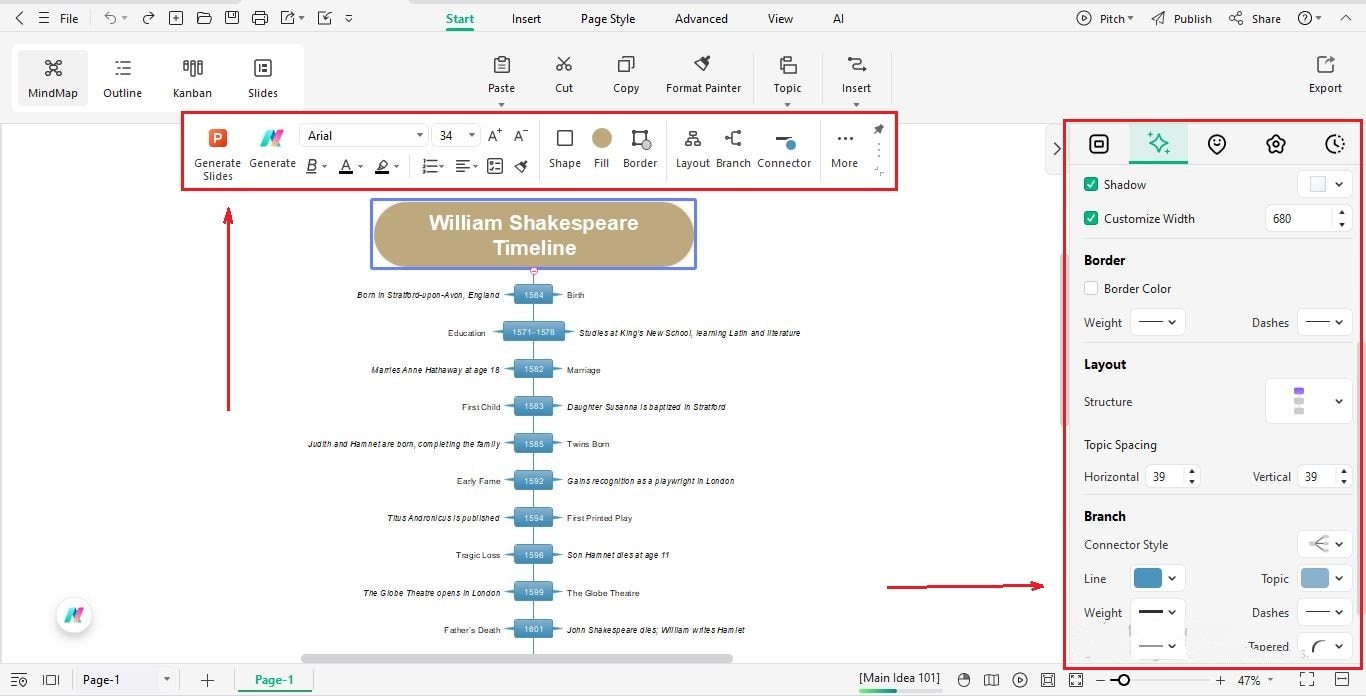Image resolution: width=1366 pixels, height=696 pixels.
Task: Increase font size with A+ icon
Action: [495, 135]
